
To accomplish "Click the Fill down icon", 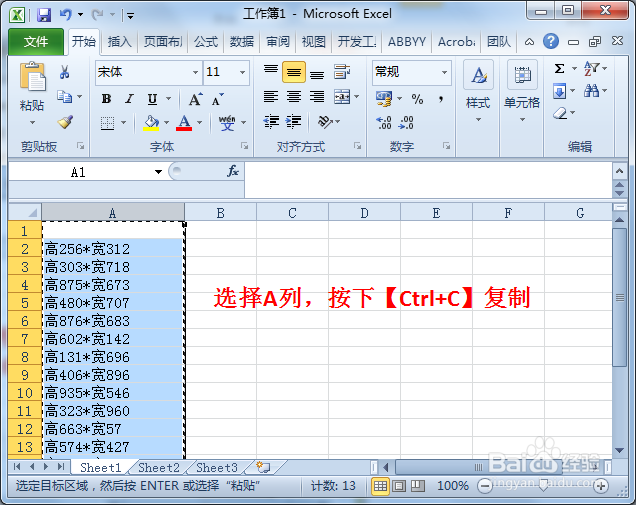I will coord(559,91).
